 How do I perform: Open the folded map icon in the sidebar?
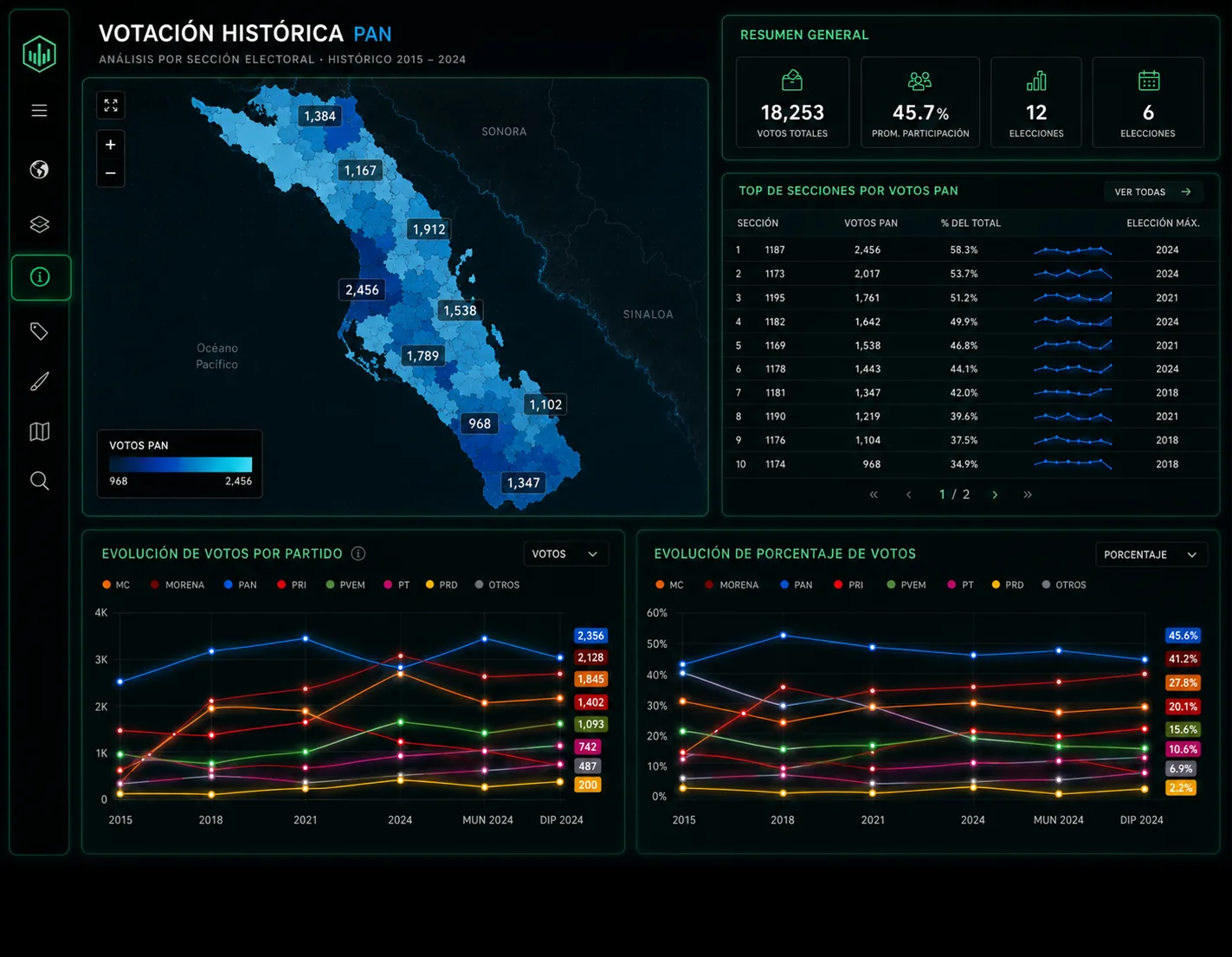click(39, 431)
